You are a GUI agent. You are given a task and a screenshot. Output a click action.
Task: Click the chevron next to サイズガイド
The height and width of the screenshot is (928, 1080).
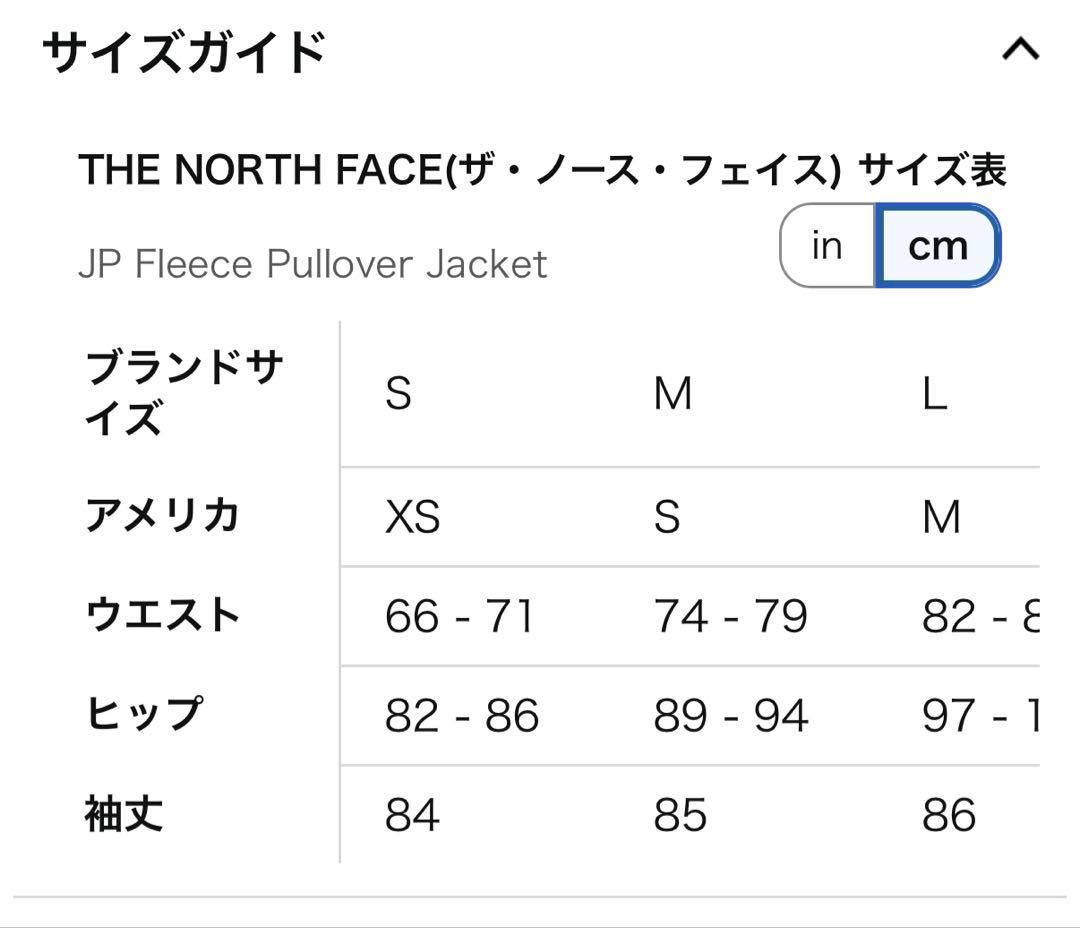(x=1020, y=48)
